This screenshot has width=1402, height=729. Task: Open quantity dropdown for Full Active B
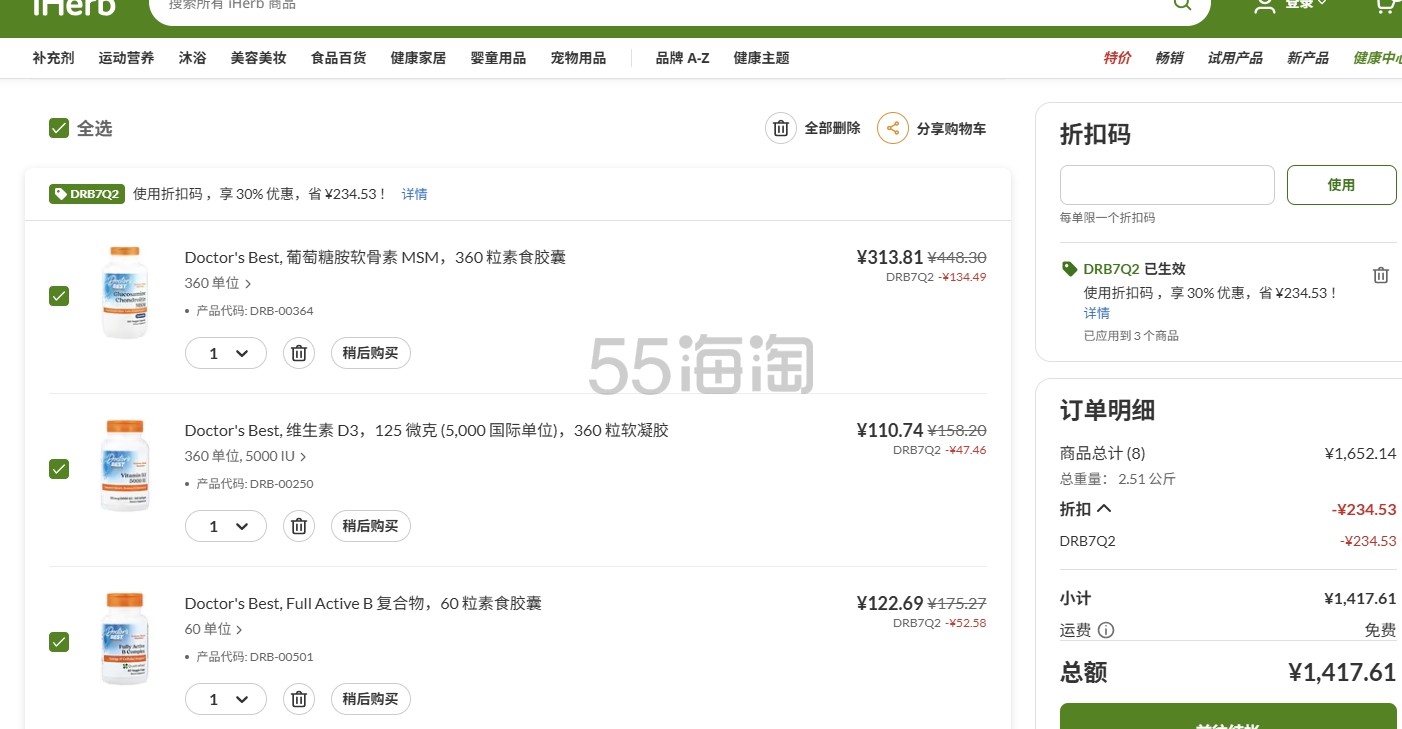coord(226,699)
